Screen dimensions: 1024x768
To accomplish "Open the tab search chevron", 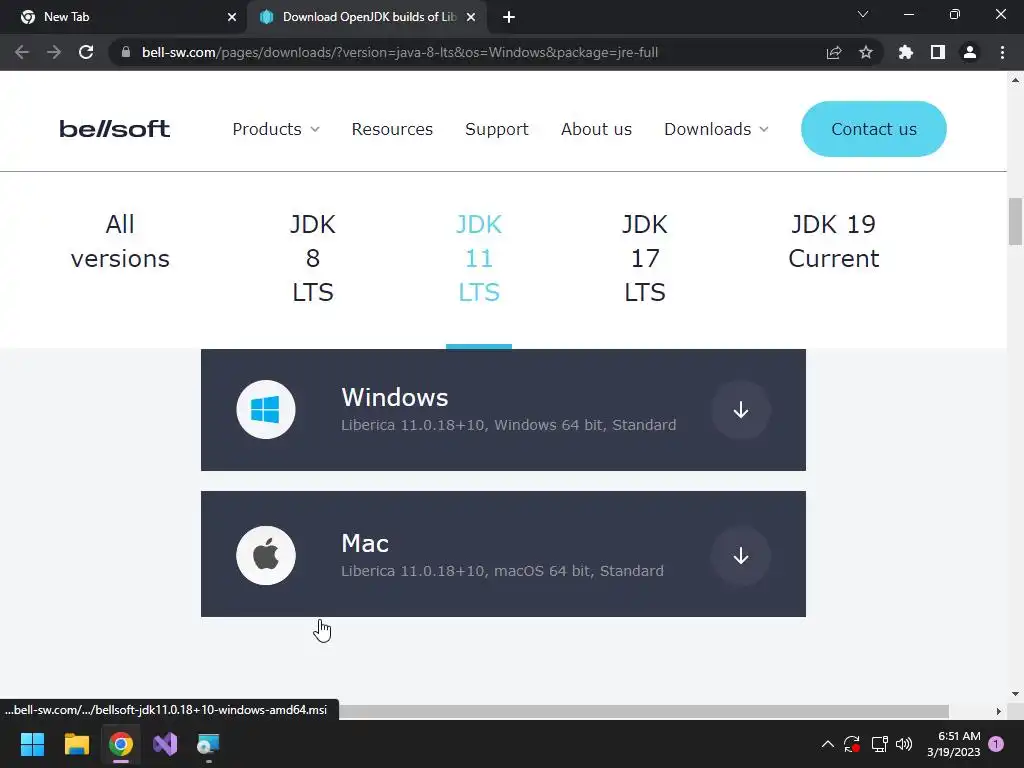I will pos(863,14).
